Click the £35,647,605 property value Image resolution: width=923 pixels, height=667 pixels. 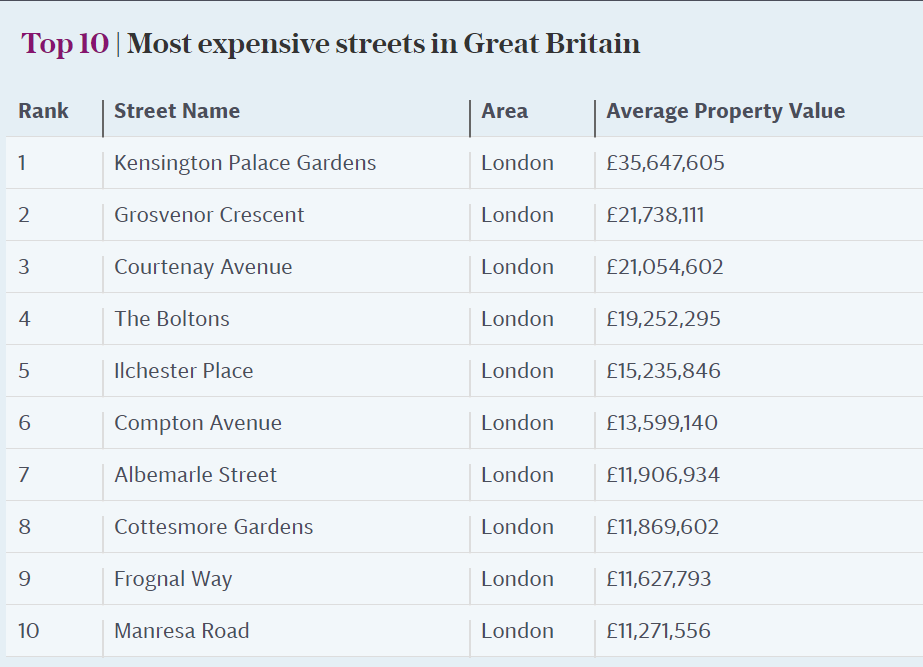[x=665, y=163]
